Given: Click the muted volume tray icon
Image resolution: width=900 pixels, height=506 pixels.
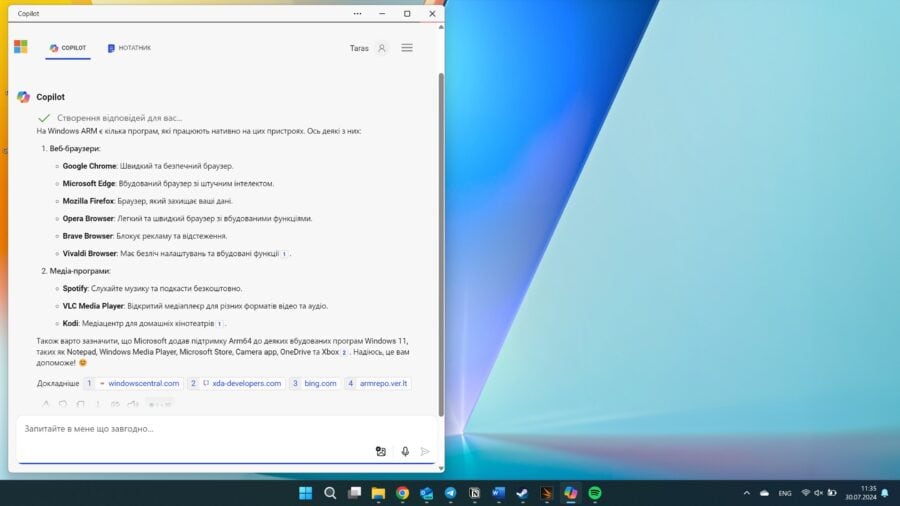Looking at the screenshot, I should 818,493.
